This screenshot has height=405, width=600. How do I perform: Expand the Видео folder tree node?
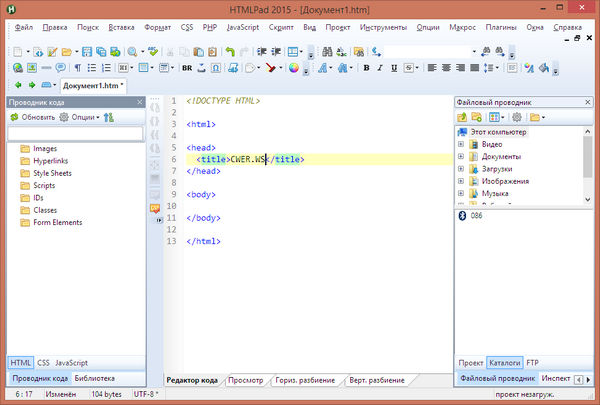click(x=461, y=144)
